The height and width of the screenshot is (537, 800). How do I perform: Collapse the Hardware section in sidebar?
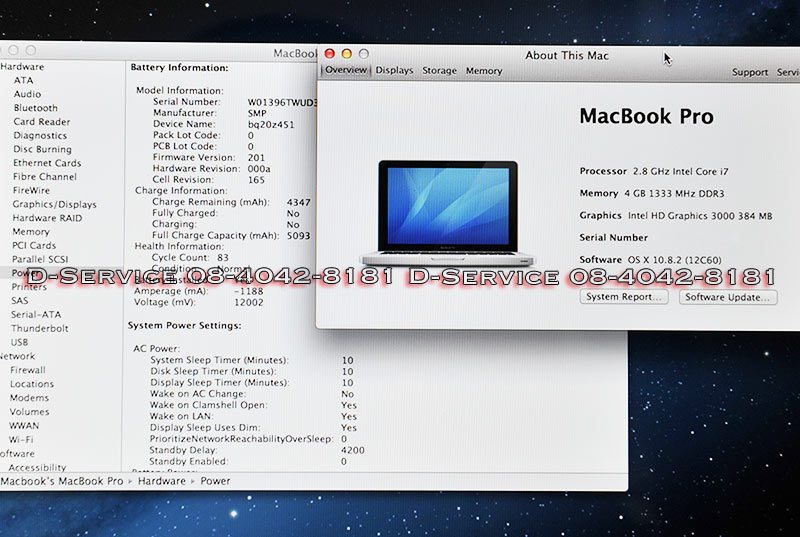point(22,67)
